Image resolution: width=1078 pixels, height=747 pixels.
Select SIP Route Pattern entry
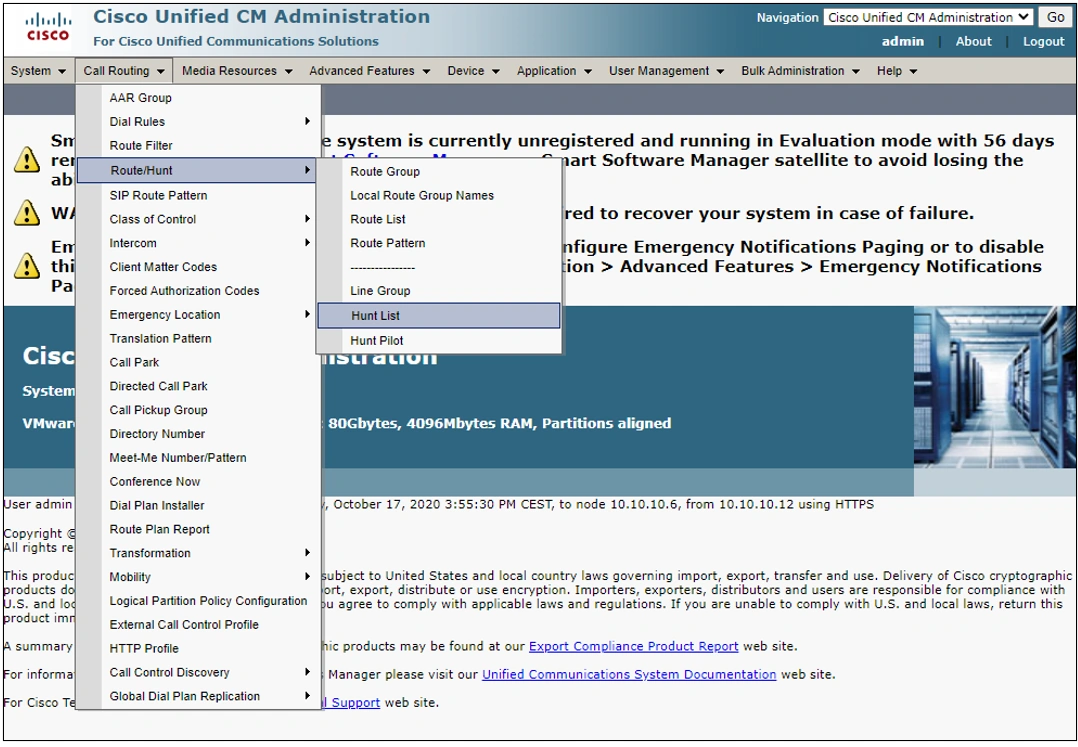point(197,195)
